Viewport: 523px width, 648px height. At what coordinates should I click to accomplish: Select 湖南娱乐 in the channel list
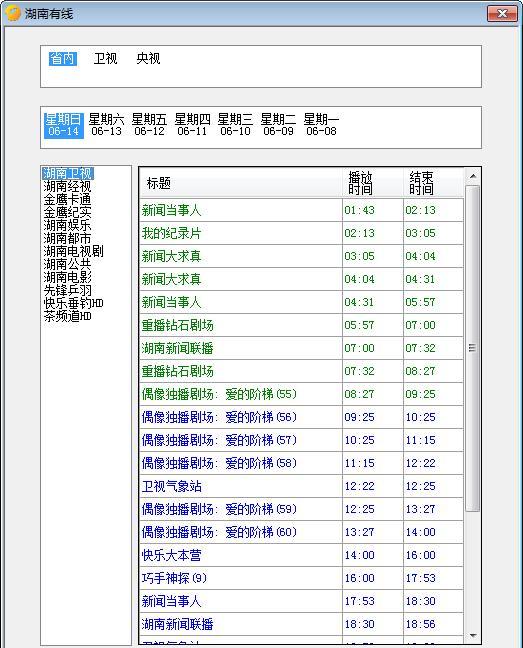(67, 225)
